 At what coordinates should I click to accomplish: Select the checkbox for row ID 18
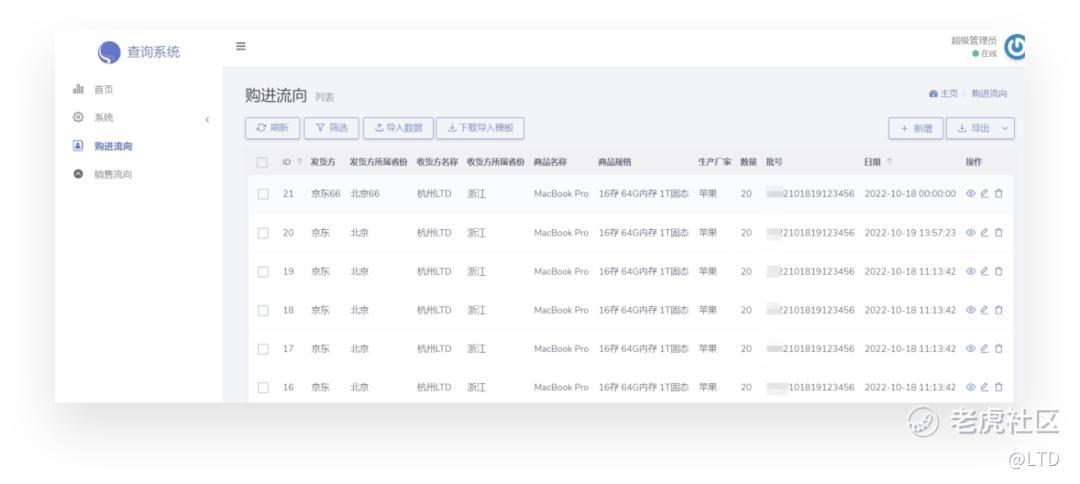(x=263, y=310)
